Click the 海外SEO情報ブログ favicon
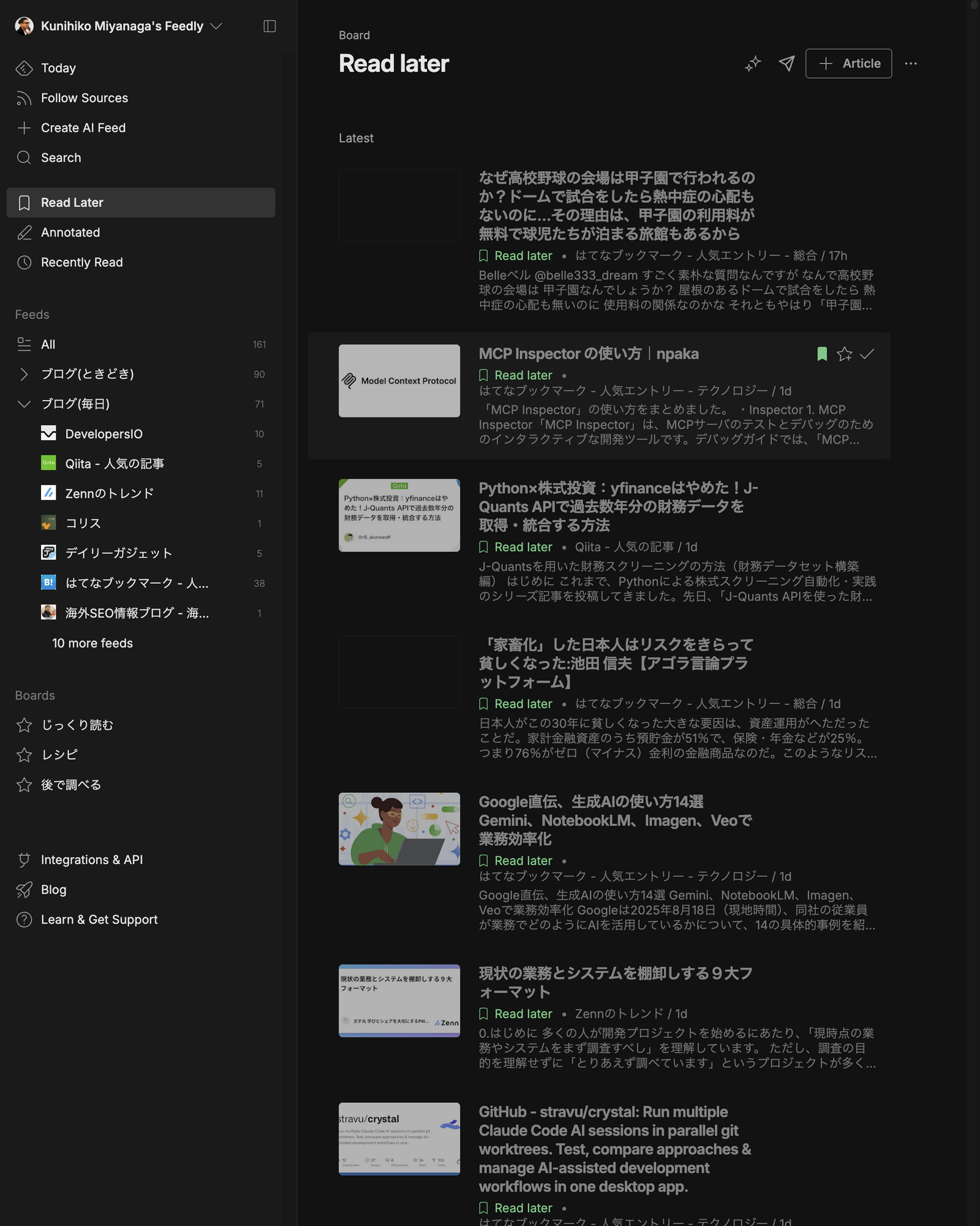 click(48, 612)
